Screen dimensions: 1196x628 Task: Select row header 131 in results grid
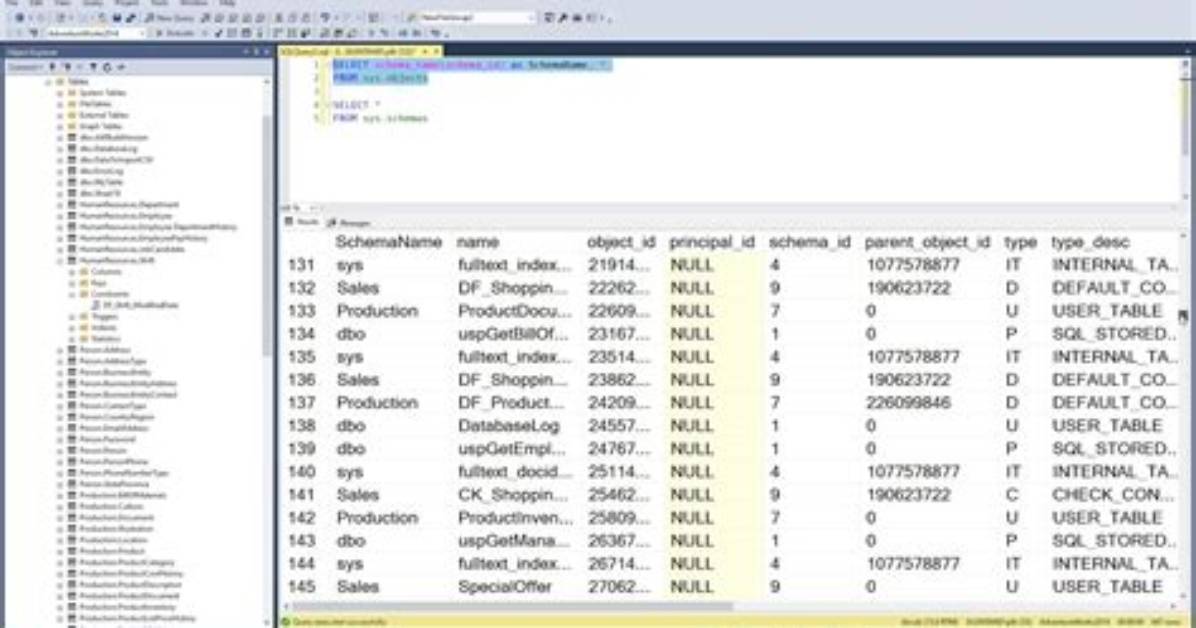click(302, 266)
